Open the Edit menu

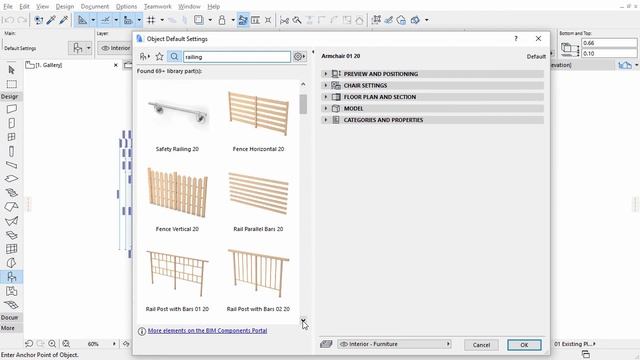click(24, 7)
